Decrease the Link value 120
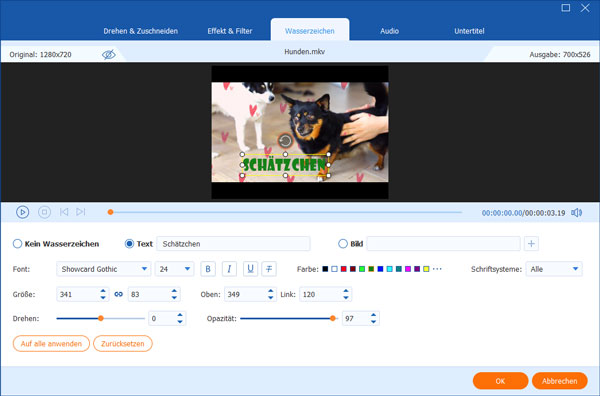This screenshot has width=600, height=396. pos(346,298)
